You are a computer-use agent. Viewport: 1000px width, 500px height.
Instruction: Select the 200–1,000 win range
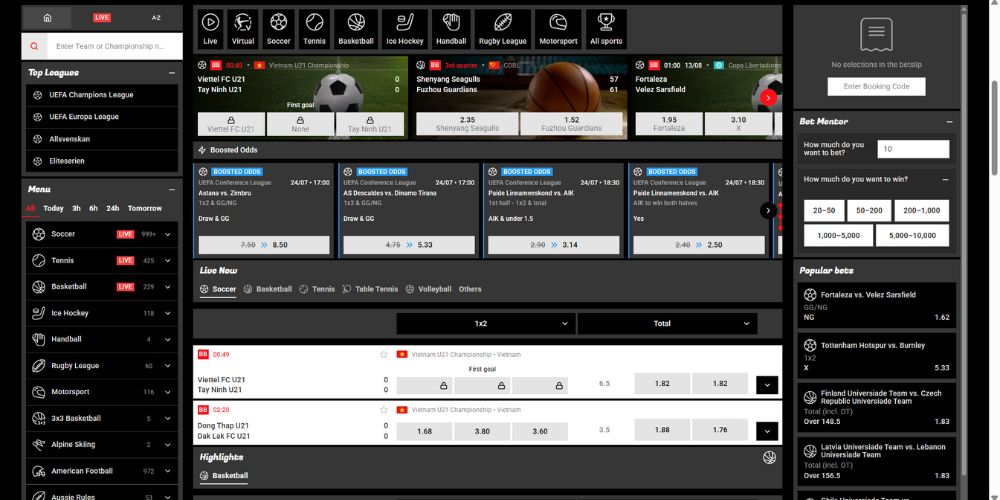[922, 210]
